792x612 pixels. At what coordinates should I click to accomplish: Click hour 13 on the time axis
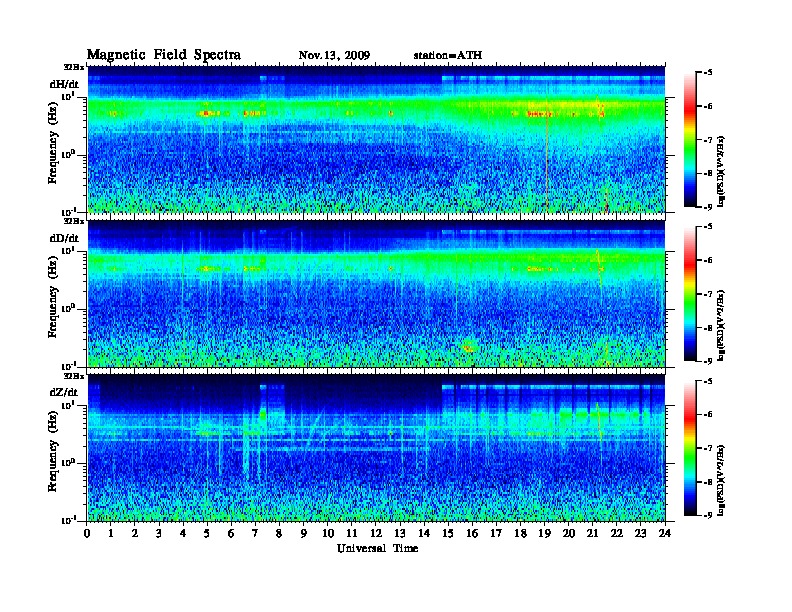pos(400,534)
